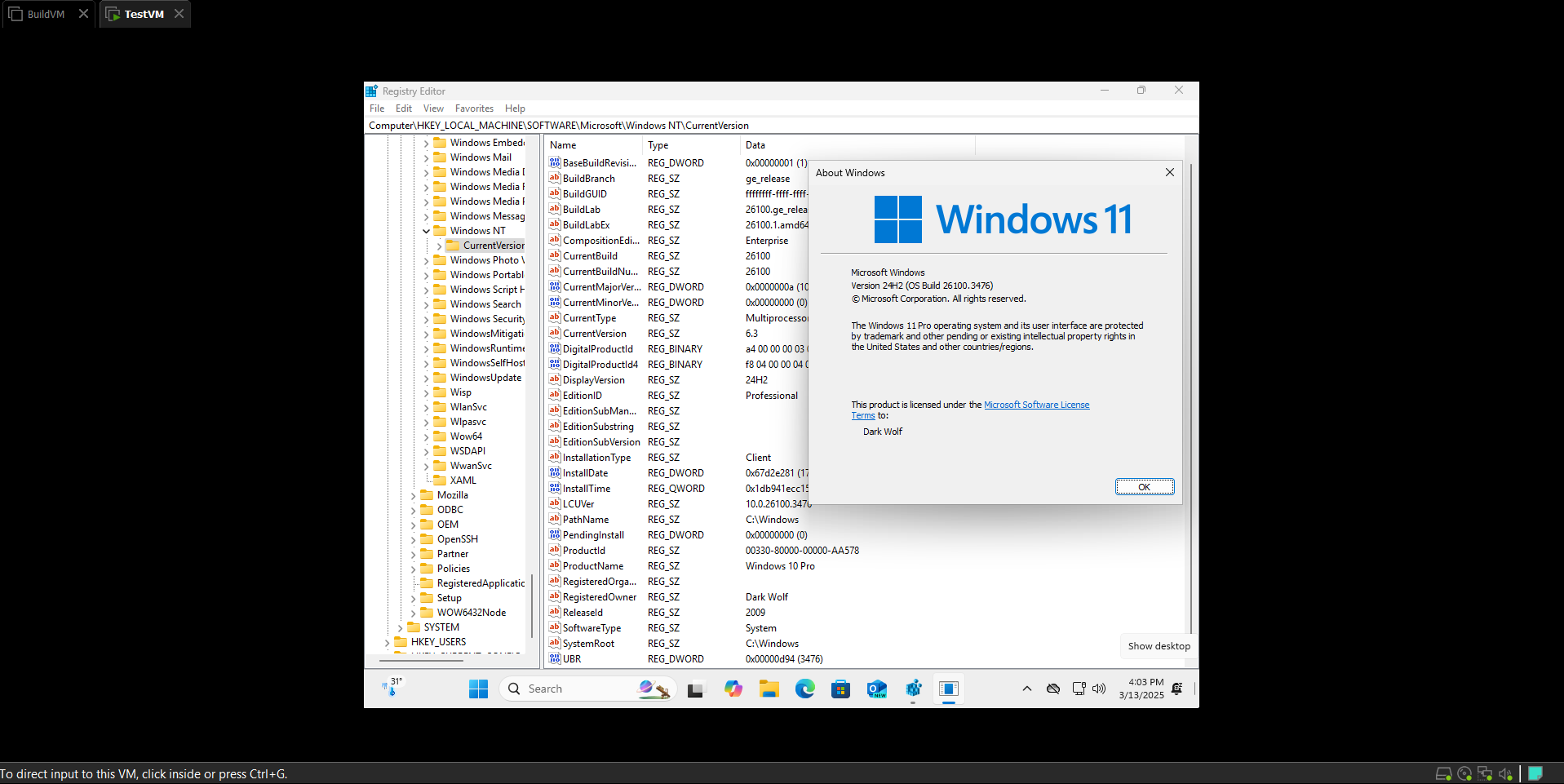Click the taskbar clock showing 4:03 PM
The image size is (1564, 784).
1141,689
